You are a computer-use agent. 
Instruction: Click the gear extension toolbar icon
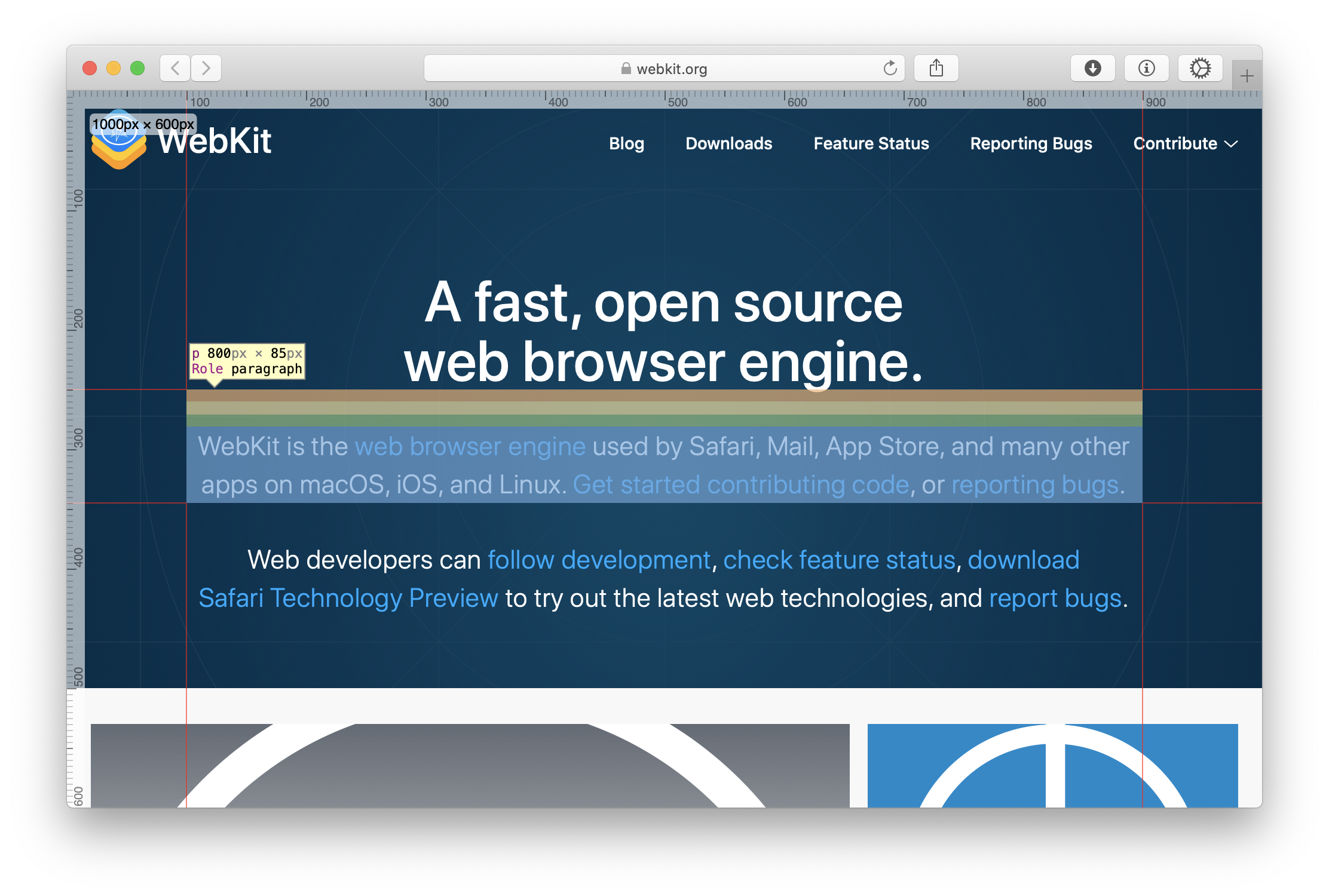click(1200, 68)
